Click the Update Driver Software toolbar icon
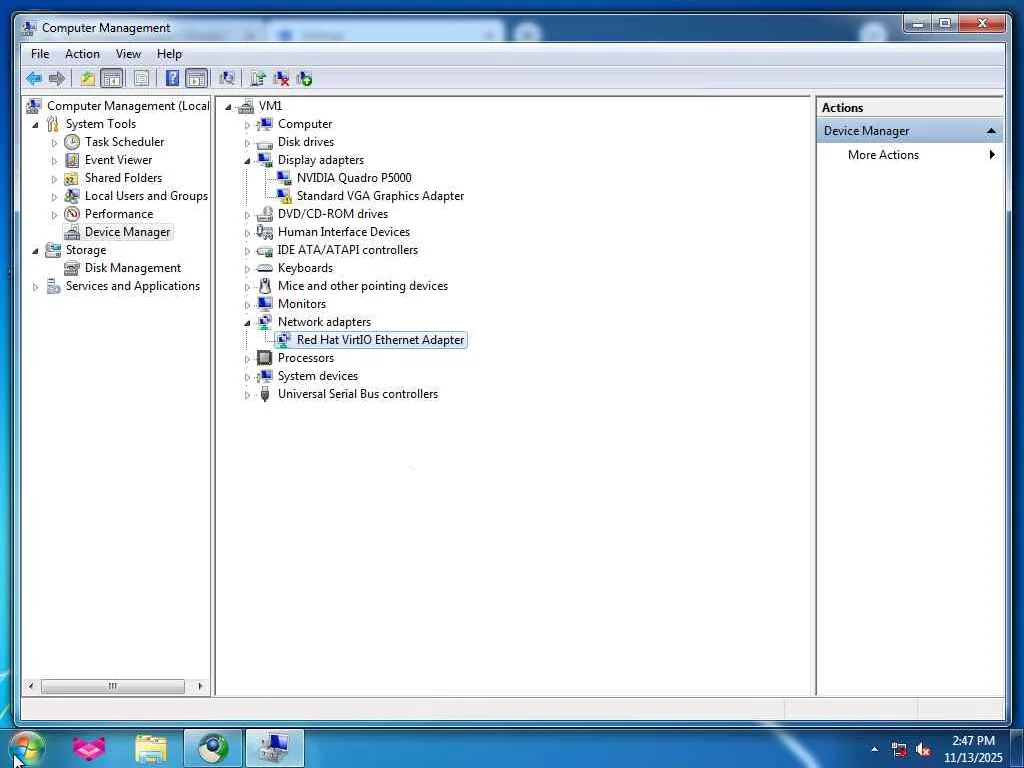The width and height of the screenshot is (1024, 768). (x=258, y=79)
